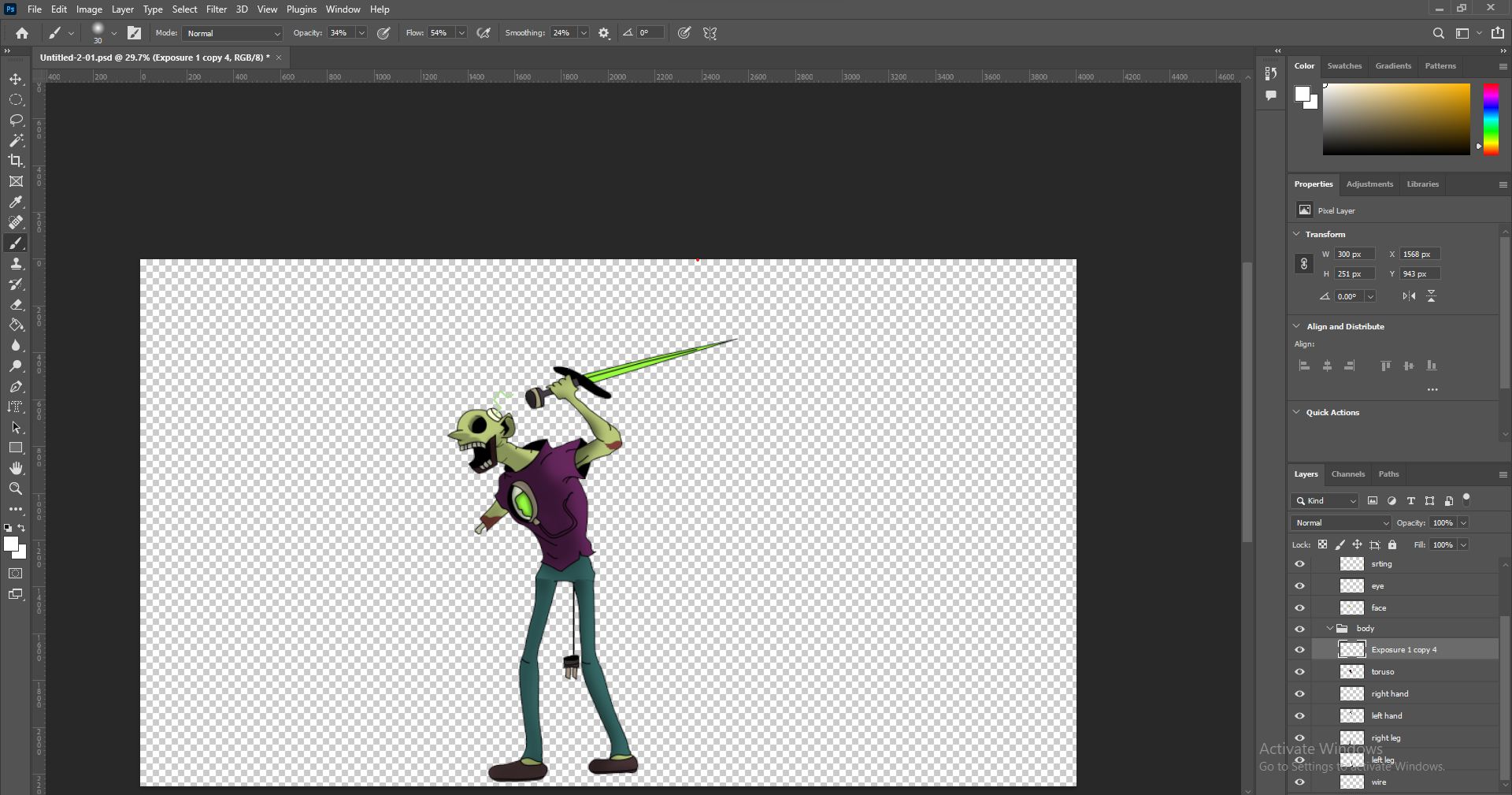This screenshot has width=1512, height=795.
Task: Open Smoothing value dropdown
Action: click(x=584, y=33)
